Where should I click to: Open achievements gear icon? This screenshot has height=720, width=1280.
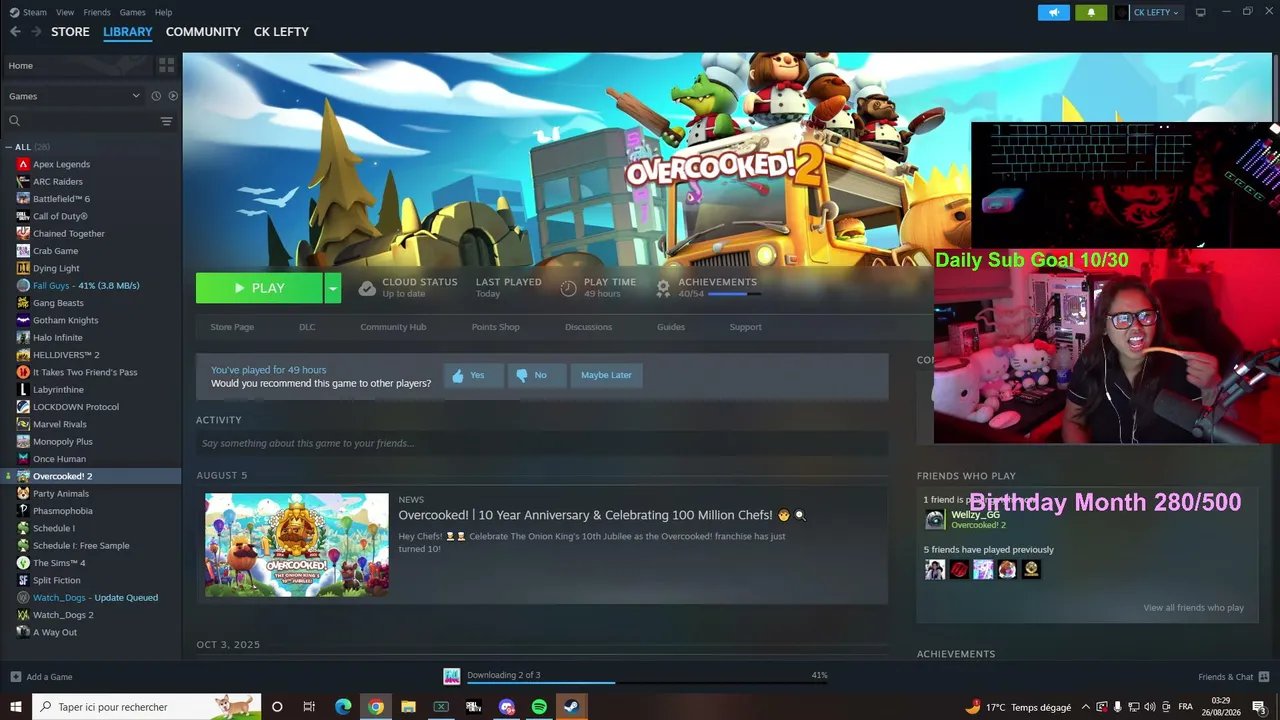663,288
